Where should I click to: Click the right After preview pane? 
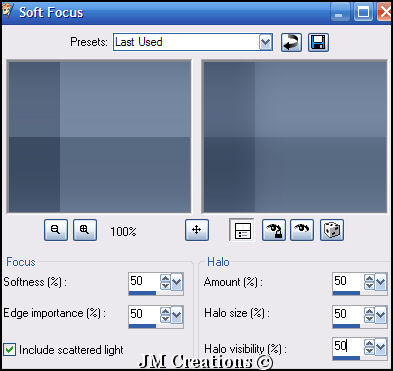[294, 136]
